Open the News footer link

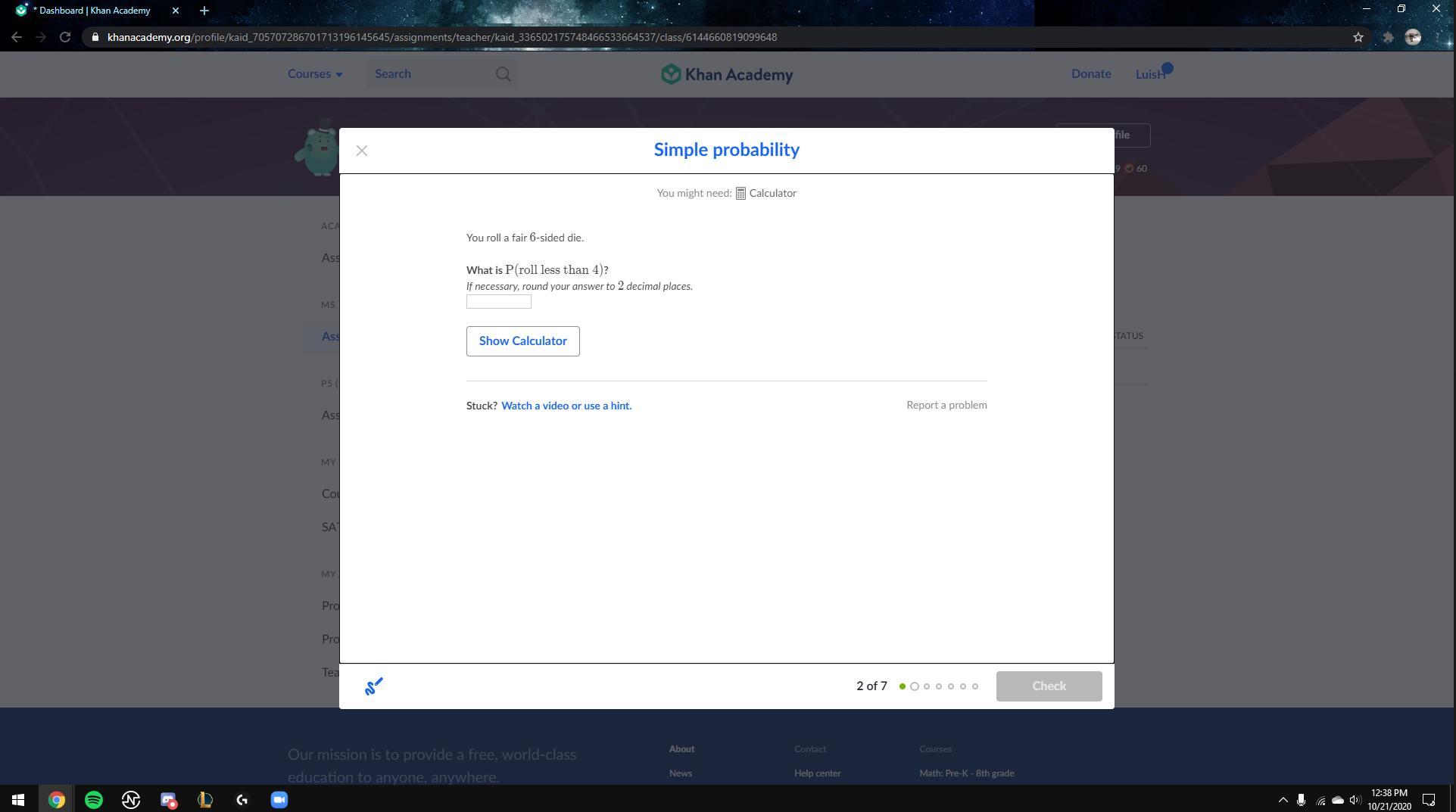pos(681,773)
